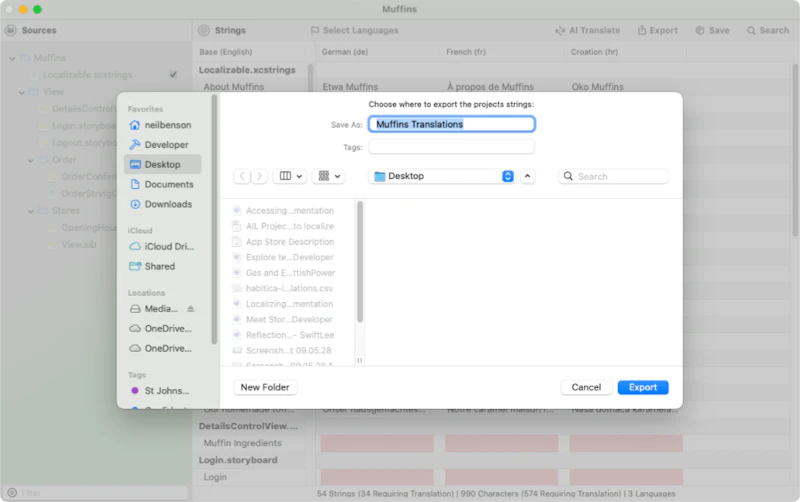This screenshot has width=800, height=502.
Task: Open the Shared folder in the sidebar
Action: [x=162, y=266]
